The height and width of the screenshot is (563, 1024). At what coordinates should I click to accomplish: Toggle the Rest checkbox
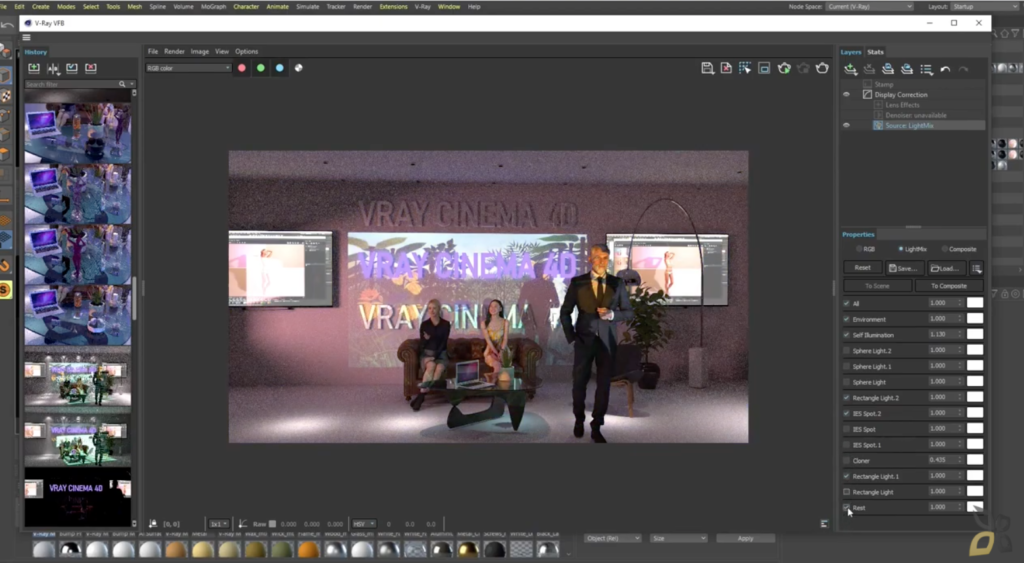(x=847, y=507)
